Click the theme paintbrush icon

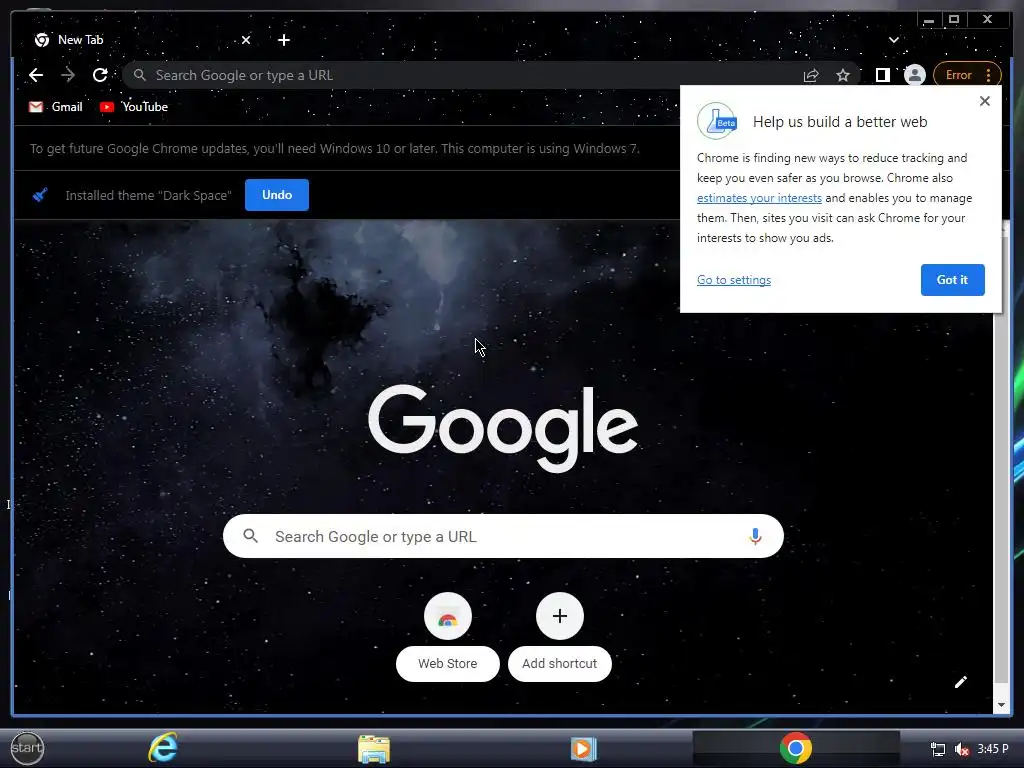(x=40, y=195)
